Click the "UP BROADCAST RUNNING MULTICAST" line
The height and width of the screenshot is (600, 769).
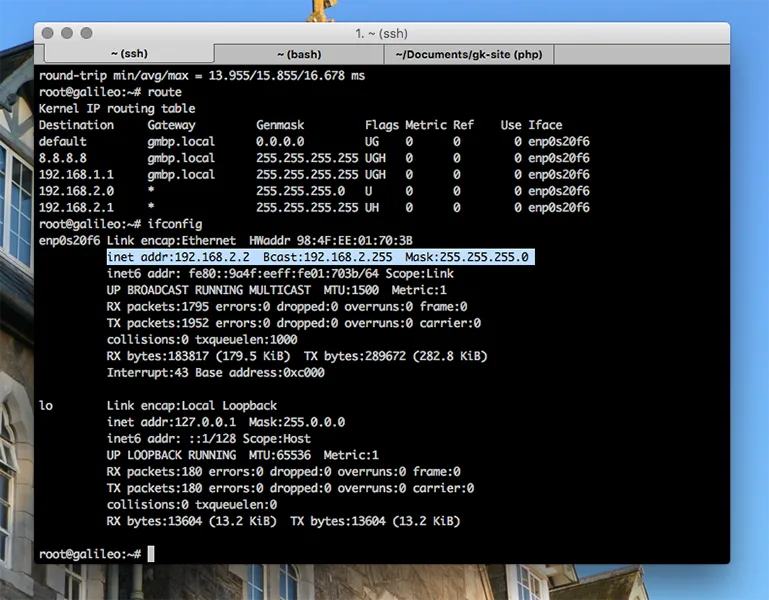277,290
